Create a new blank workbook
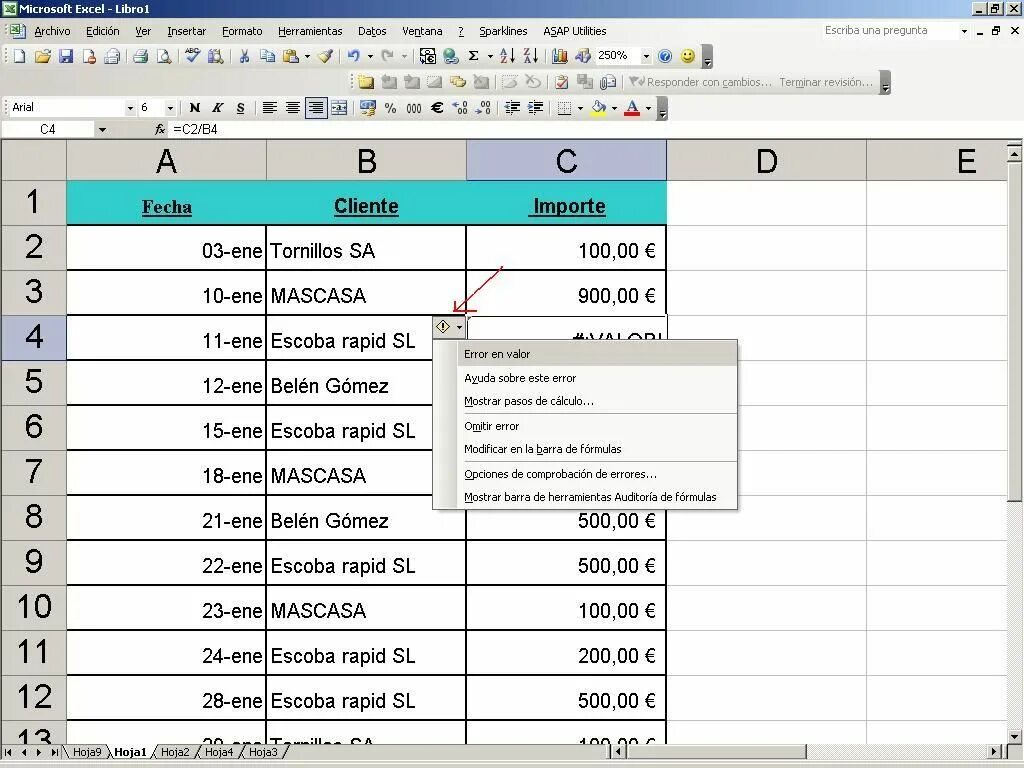The width and height of the screenshot is (1024, 768). [x=20, y=56]
